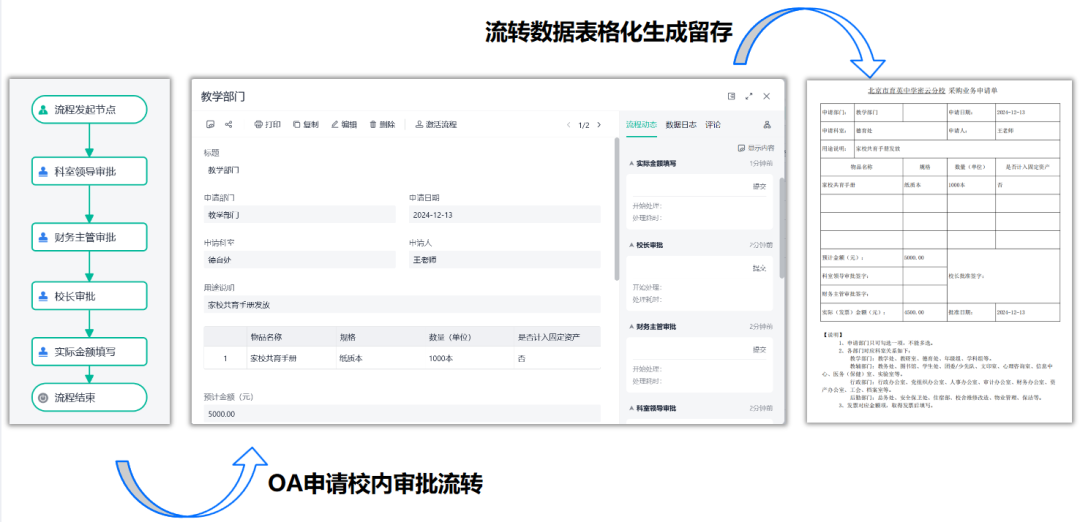Open the participants icon beside 评论 tab
The width and height of the screenshot is (1080, 522).
coord(767,125)
